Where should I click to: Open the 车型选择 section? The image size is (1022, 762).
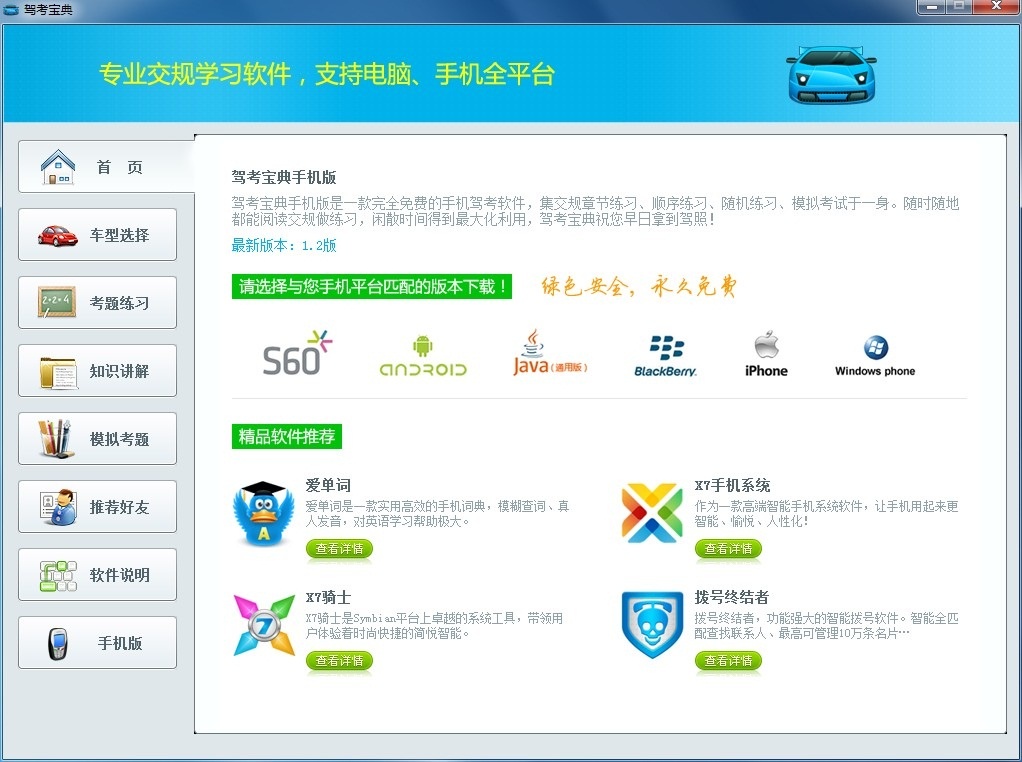click(98, 235)
